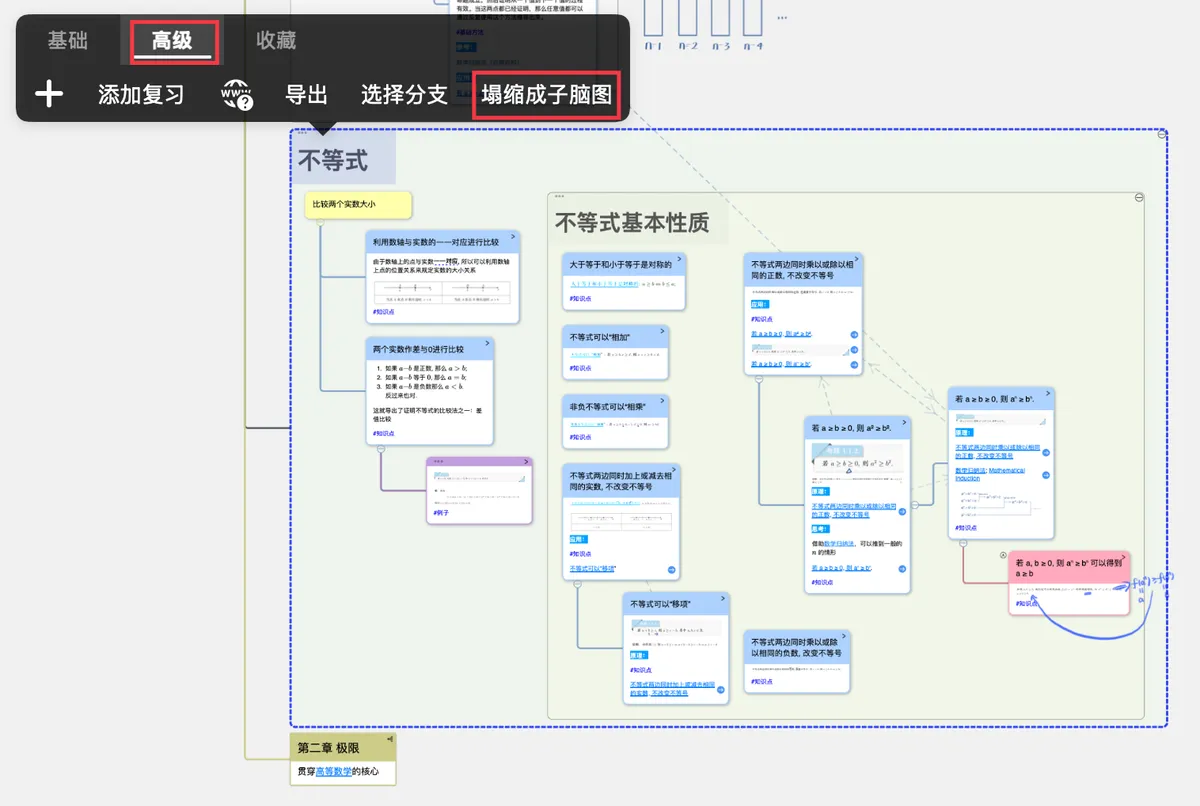Collapse the branch under 同时加上或减去相同的实数 card
1200x806 pixels.
577,585
